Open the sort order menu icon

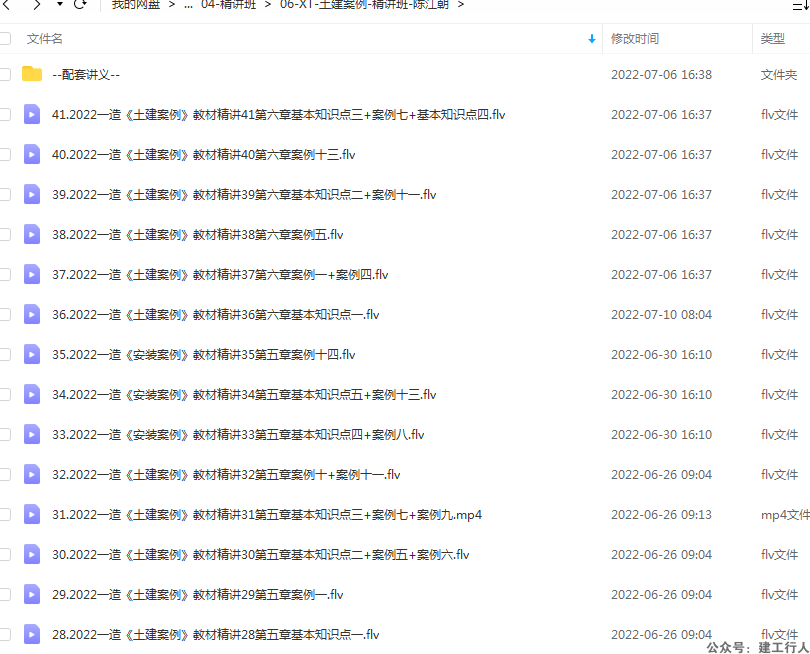pos(801,5)
